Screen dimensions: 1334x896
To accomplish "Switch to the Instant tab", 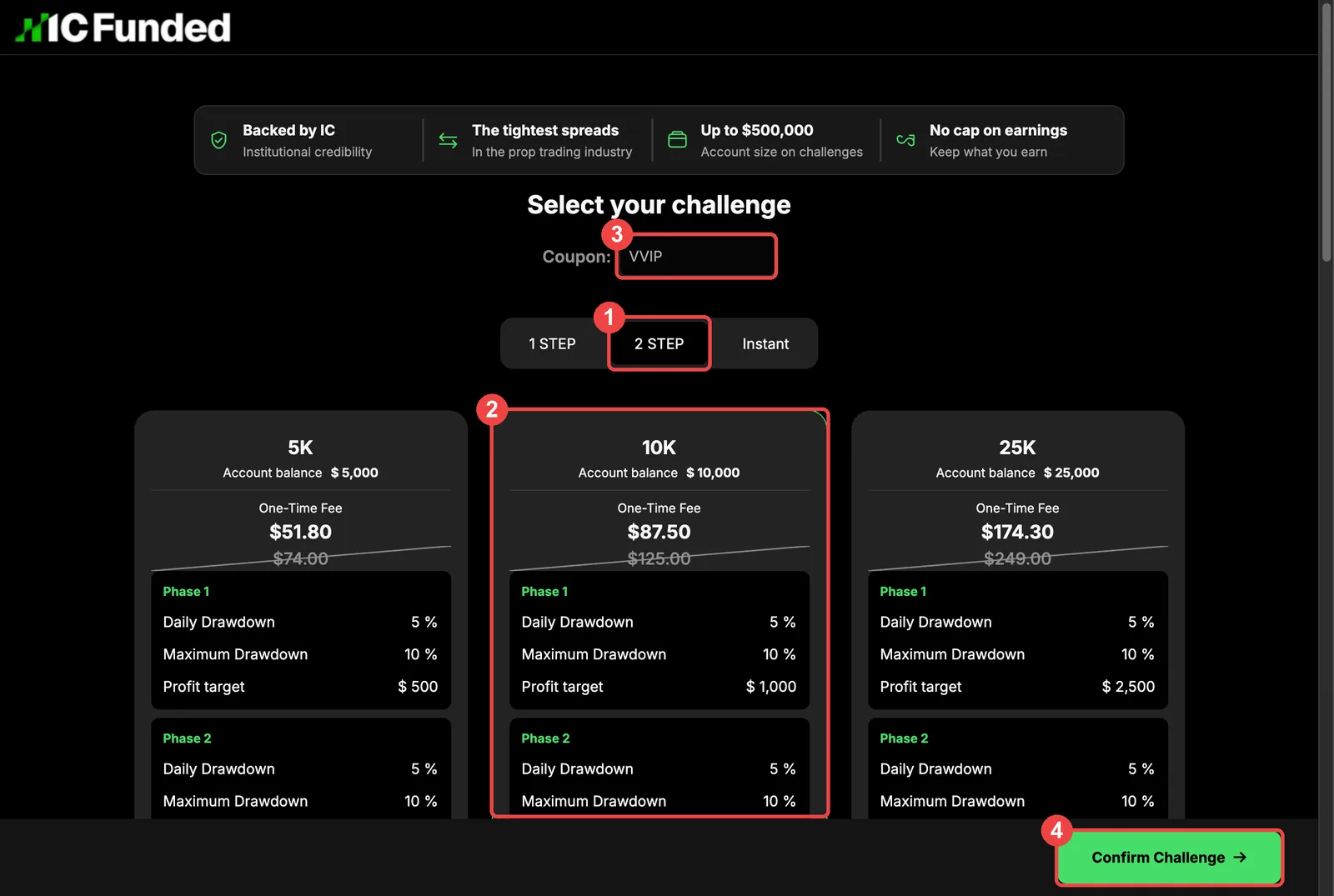I will (765, 343).
